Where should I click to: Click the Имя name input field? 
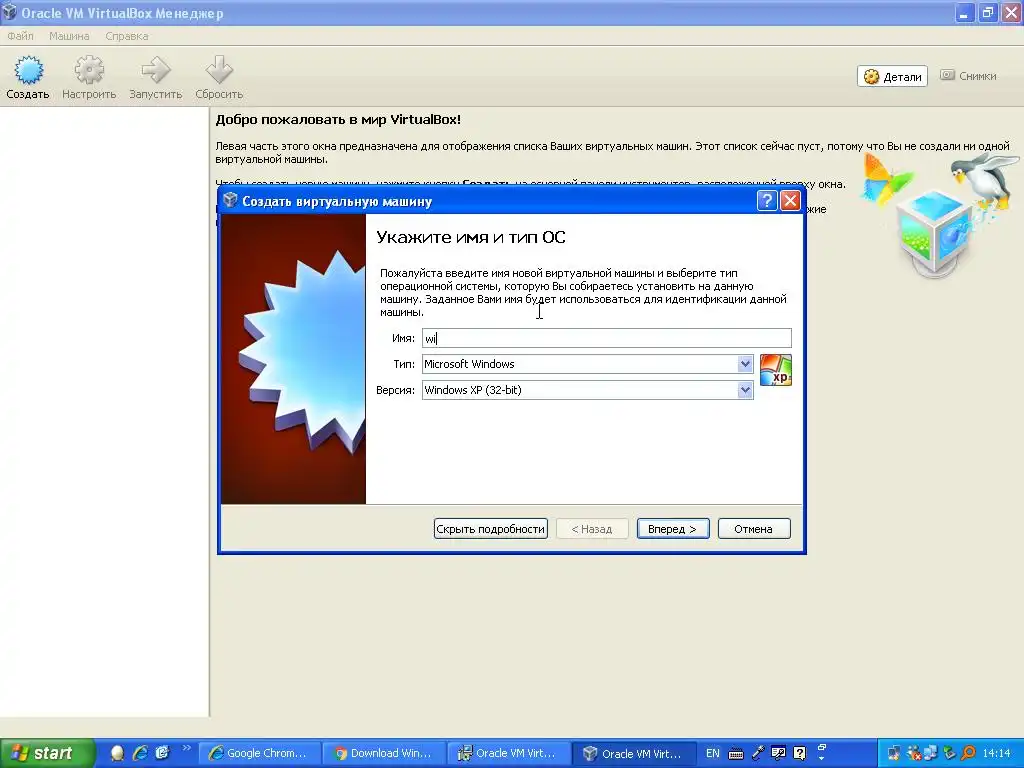(607, 338)
